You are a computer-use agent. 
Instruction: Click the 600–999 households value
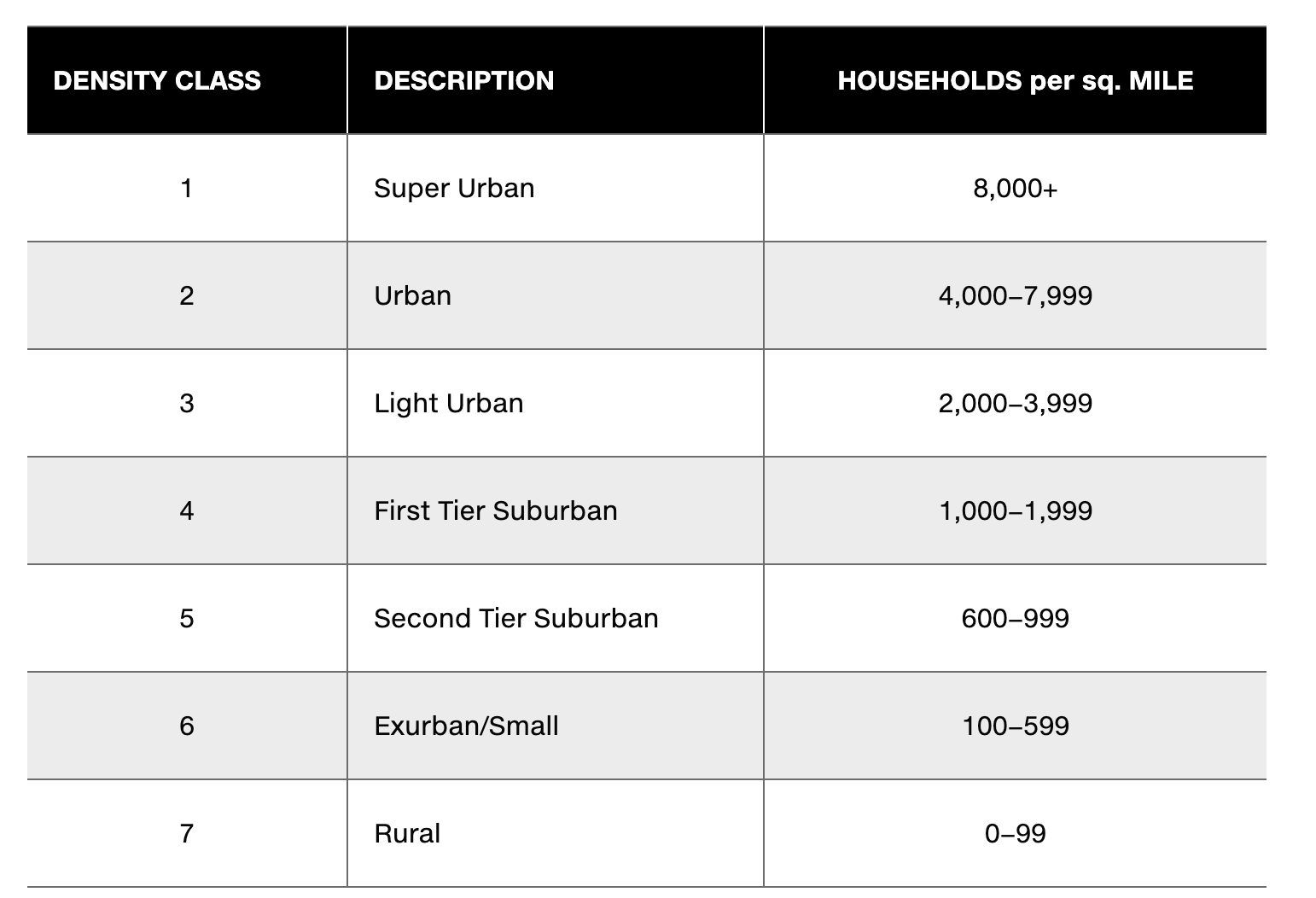(1015, 618)
